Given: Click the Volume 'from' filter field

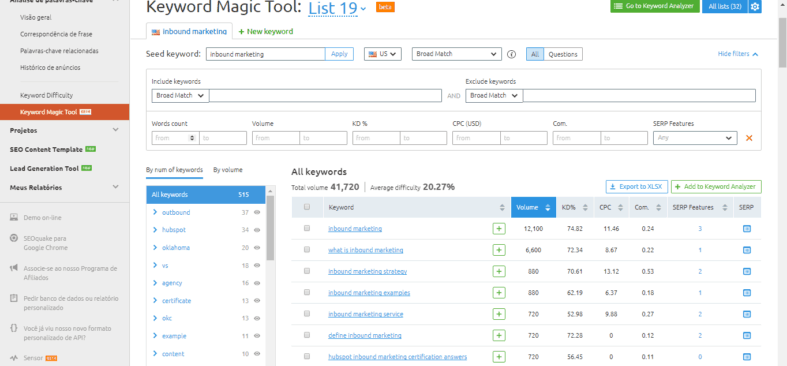Looking at the screenshot, I should [276, 138].
